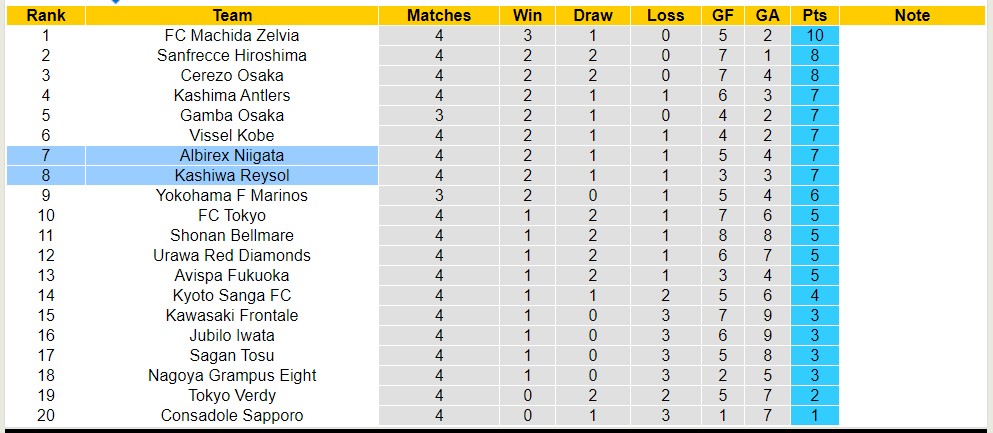This screenshot has width=993, height=433.
Task: Click Kashima Antlers in the table
Action: click(232, 95)
